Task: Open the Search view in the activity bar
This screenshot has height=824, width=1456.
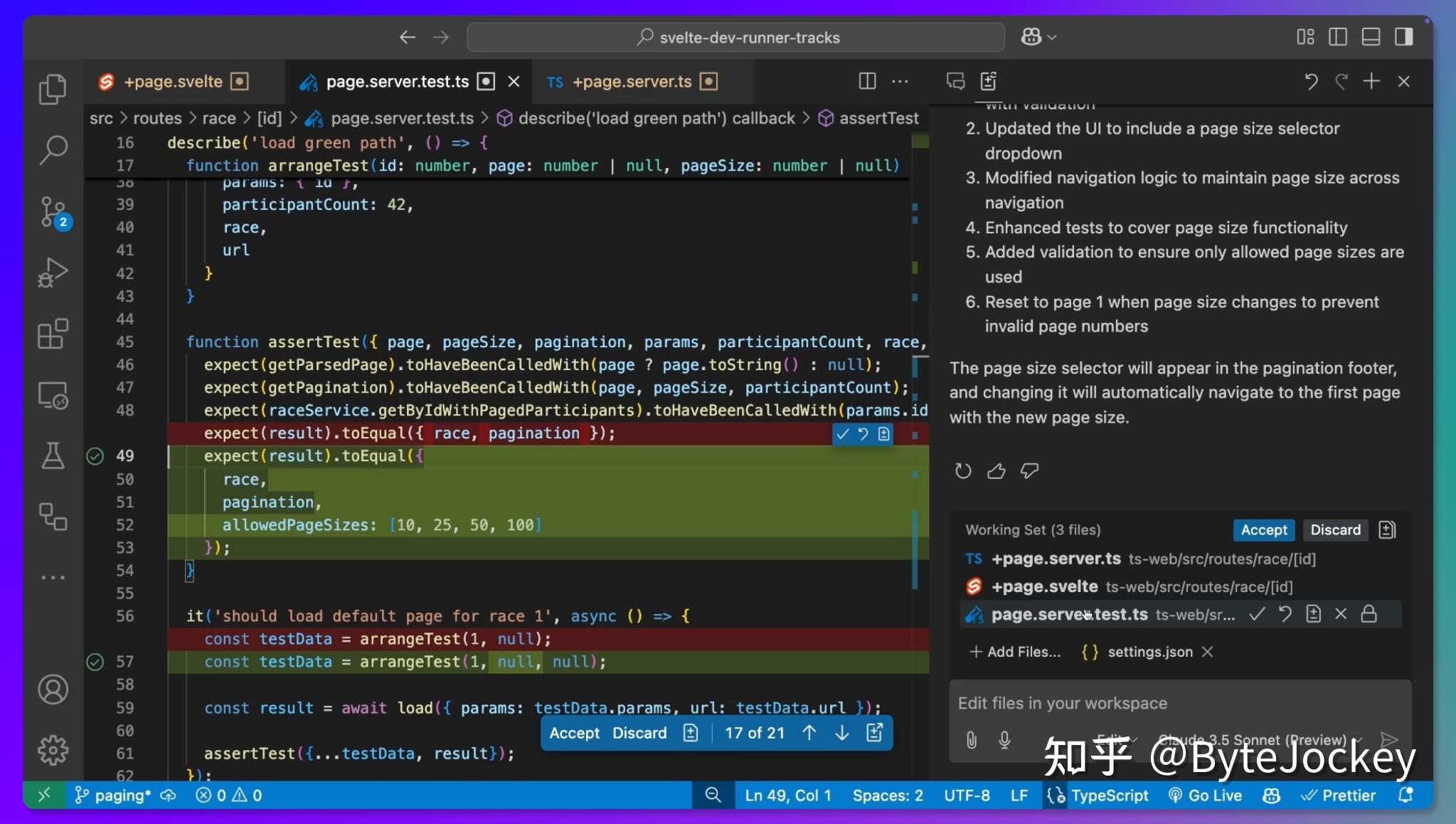Action: 53,150
